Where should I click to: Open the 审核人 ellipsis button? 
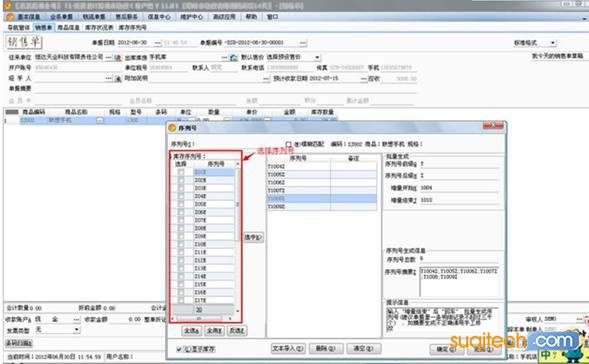(x=579, y=319)
